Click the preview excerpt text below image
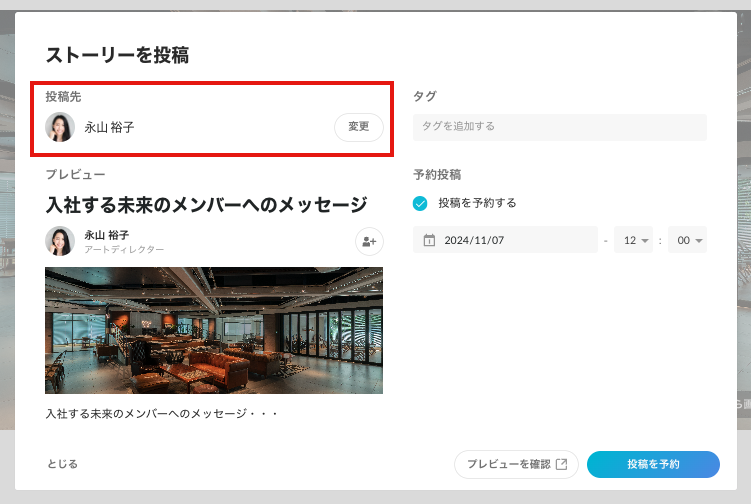751x504 pixels. (162, 413)
